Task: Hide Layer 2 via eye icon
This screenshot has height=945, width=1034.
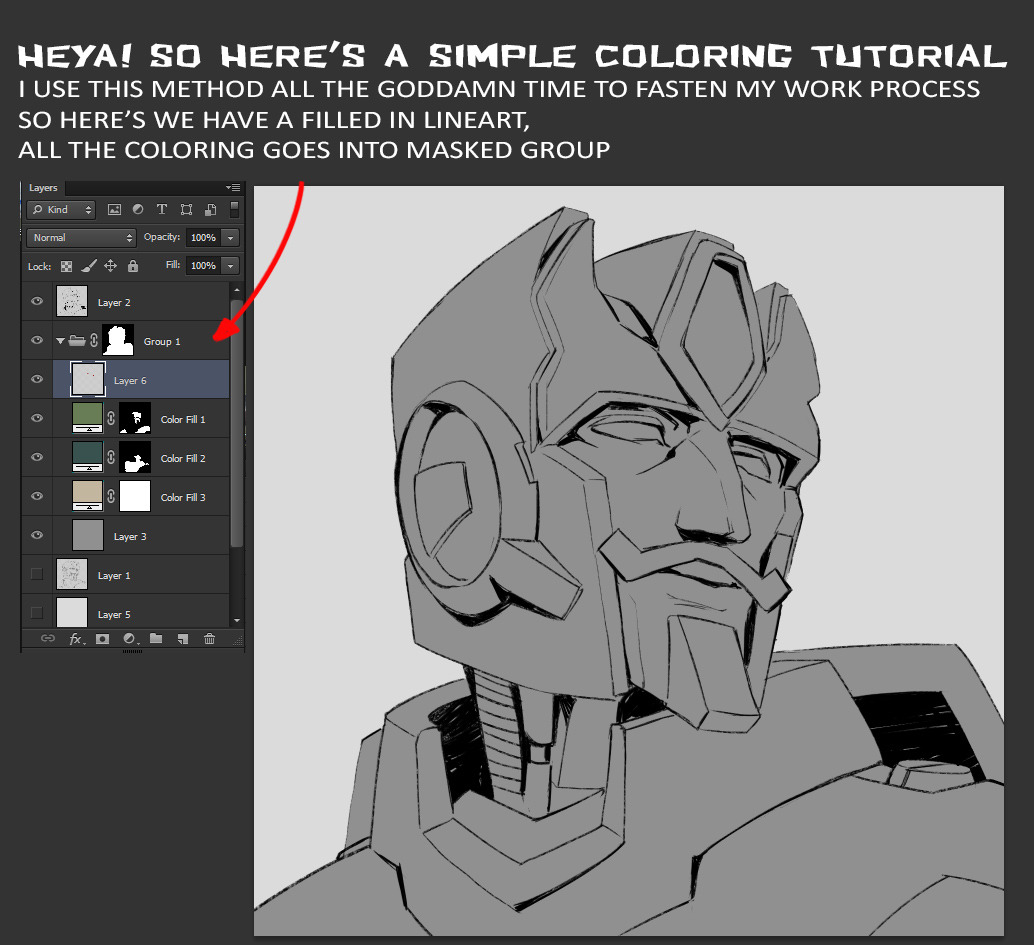Action: [37, 301]
